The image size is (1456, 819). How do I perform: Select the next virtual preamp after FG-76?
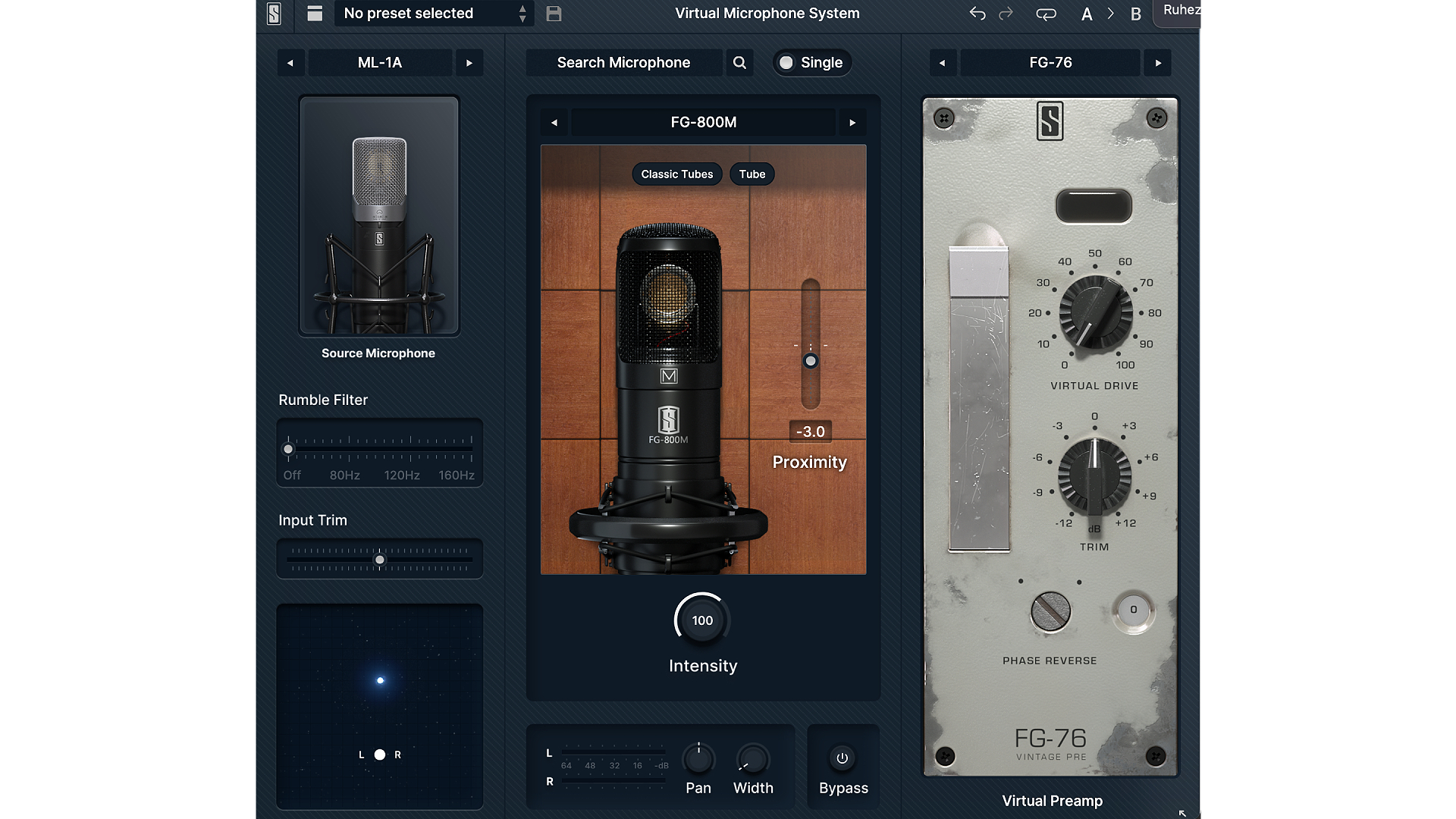(1158, 63)
